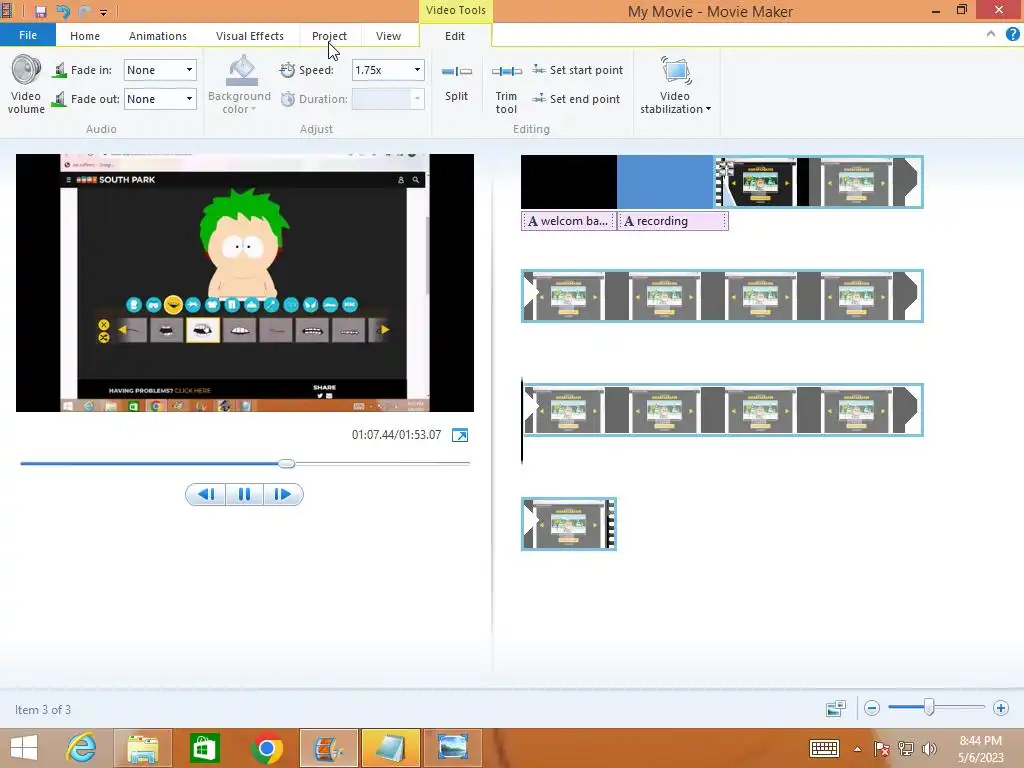Click the preview monitor video
The image size is (1024, 768).
[245, 283]
